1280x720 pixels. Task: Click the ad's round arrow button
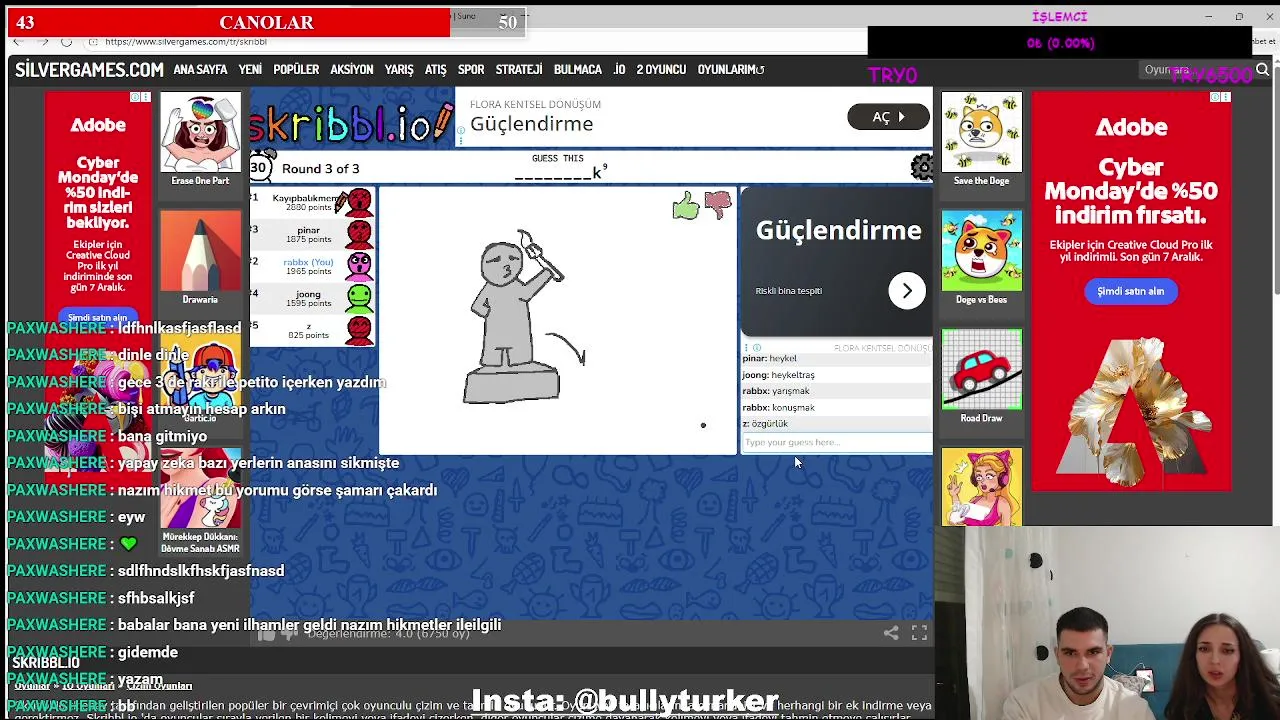(907, 291)
